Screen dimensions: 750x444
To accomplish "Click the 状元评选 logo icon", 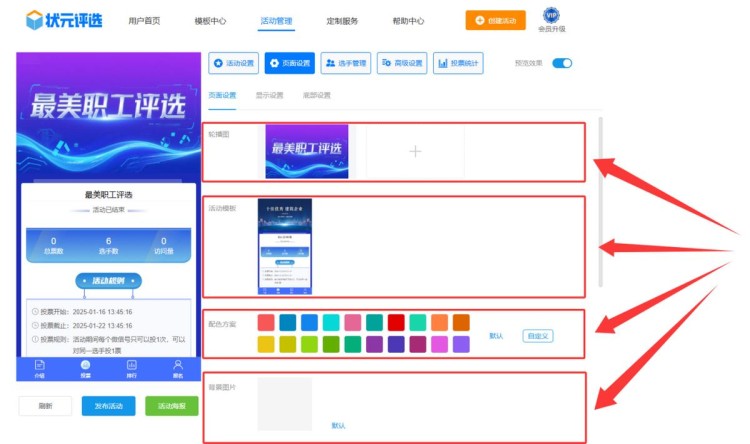I will tap(35, 19).
